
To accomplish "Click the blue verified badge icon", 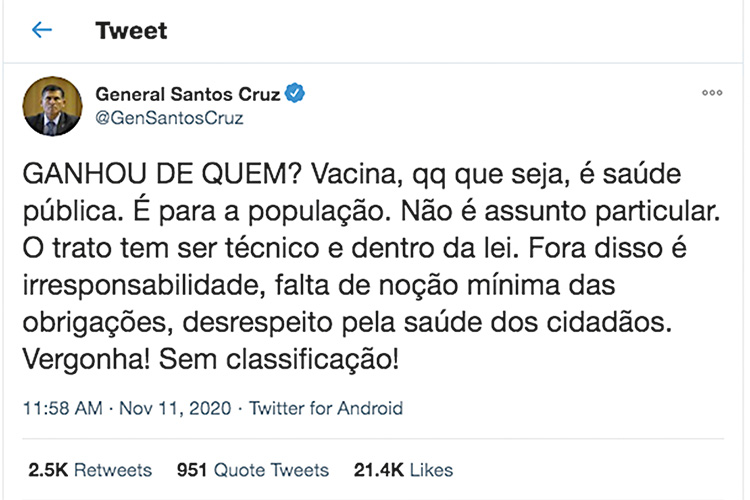I will 295,93.
